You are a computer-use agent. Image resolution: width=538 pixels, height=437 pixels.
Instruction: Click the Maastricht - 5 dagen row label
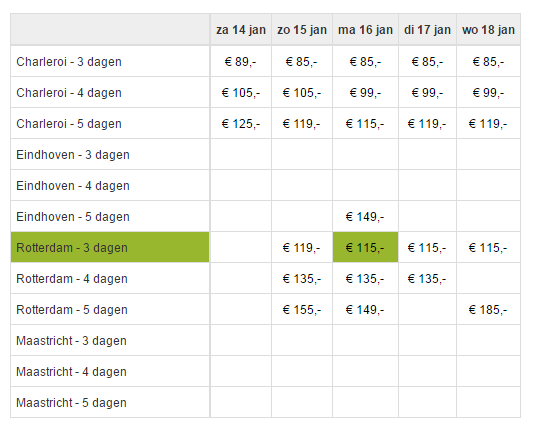point(71,402)
